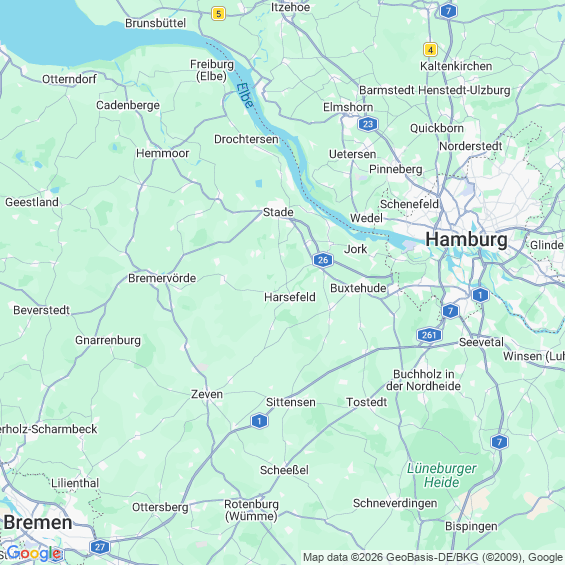565x565 pixels.
Task: Click the Lüneburger Heide park label
Action: 442,475
